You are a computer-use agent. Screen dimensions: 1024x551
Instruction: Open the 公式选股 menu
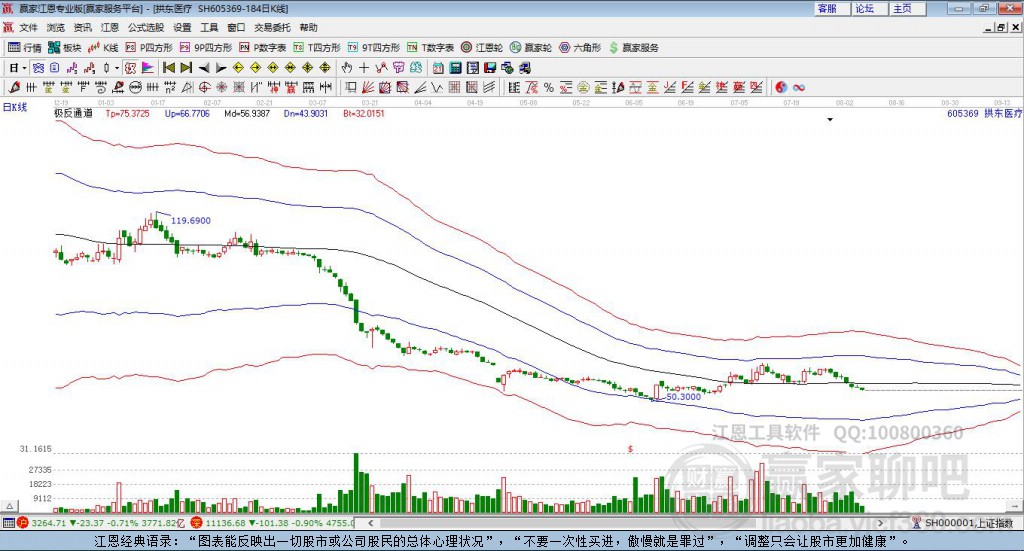click(x=146, y=27)
